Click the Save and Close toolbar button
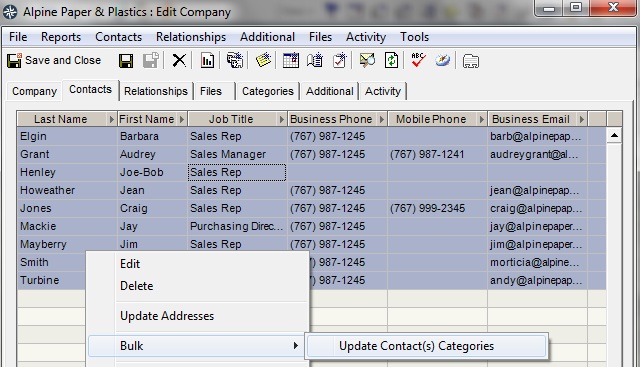This screenshot has height=367, width=640. (x=54, y=60)
